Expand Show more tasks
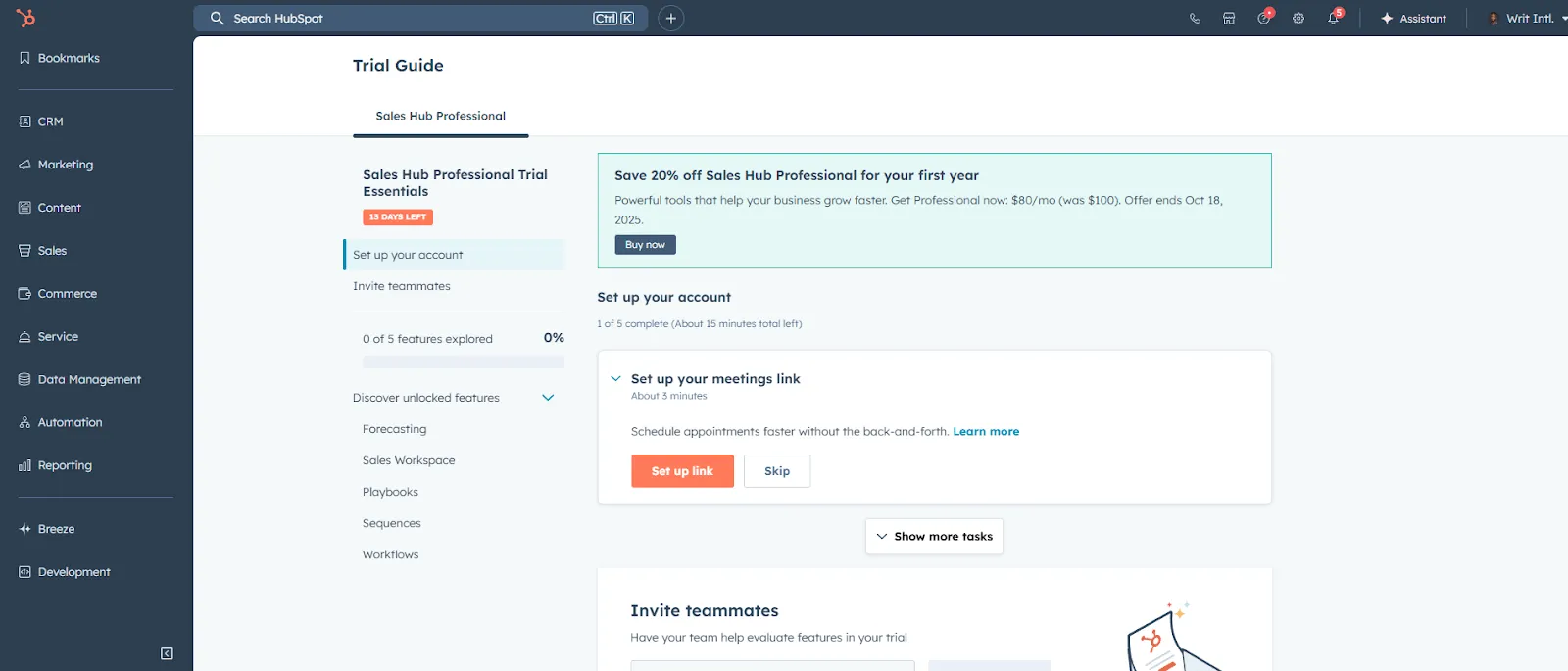This screenshot has width=1568, height=671. pos(934,537)
